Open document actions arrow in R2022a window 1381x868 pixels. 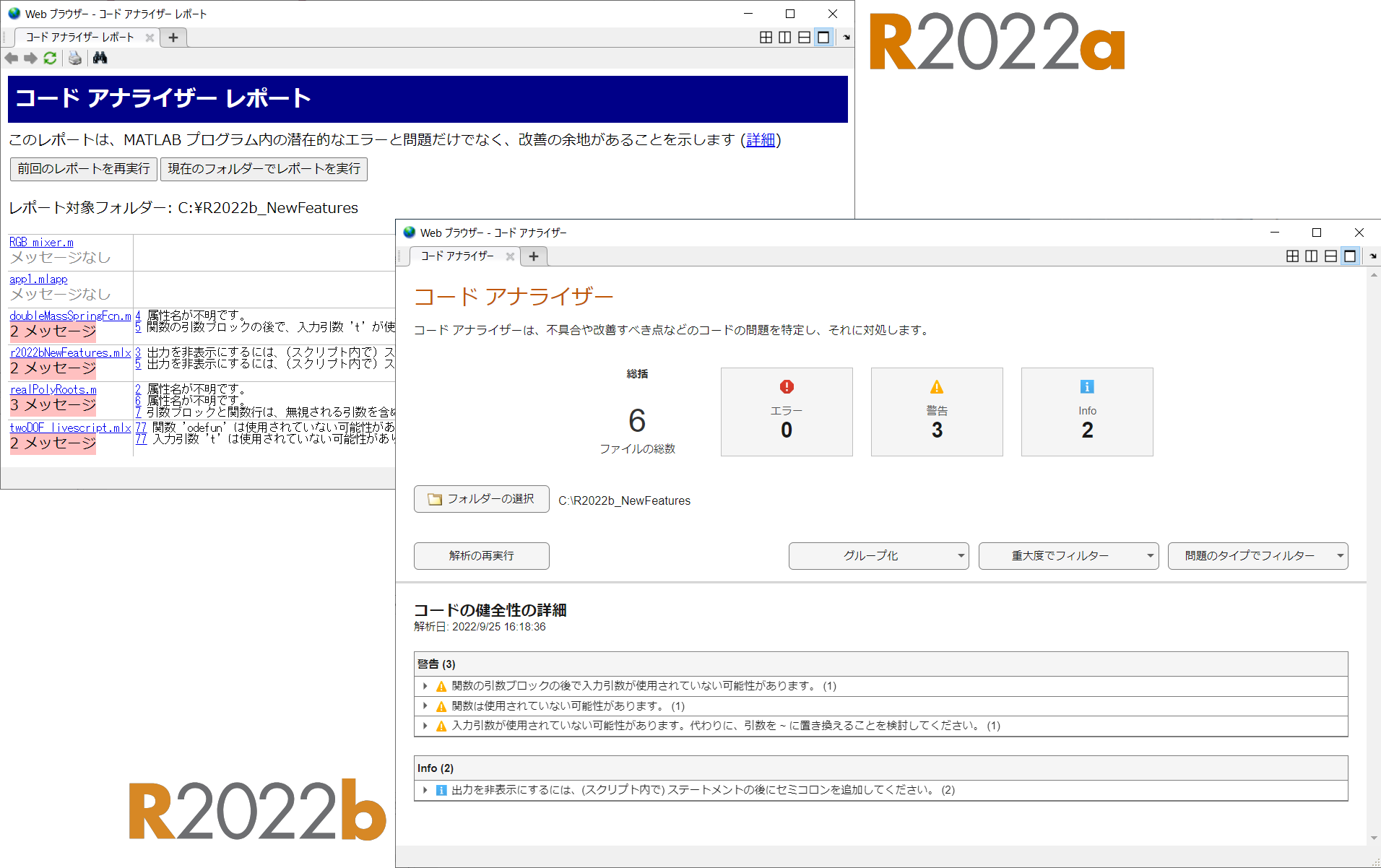pyautogui.click(x=847, y=37)
